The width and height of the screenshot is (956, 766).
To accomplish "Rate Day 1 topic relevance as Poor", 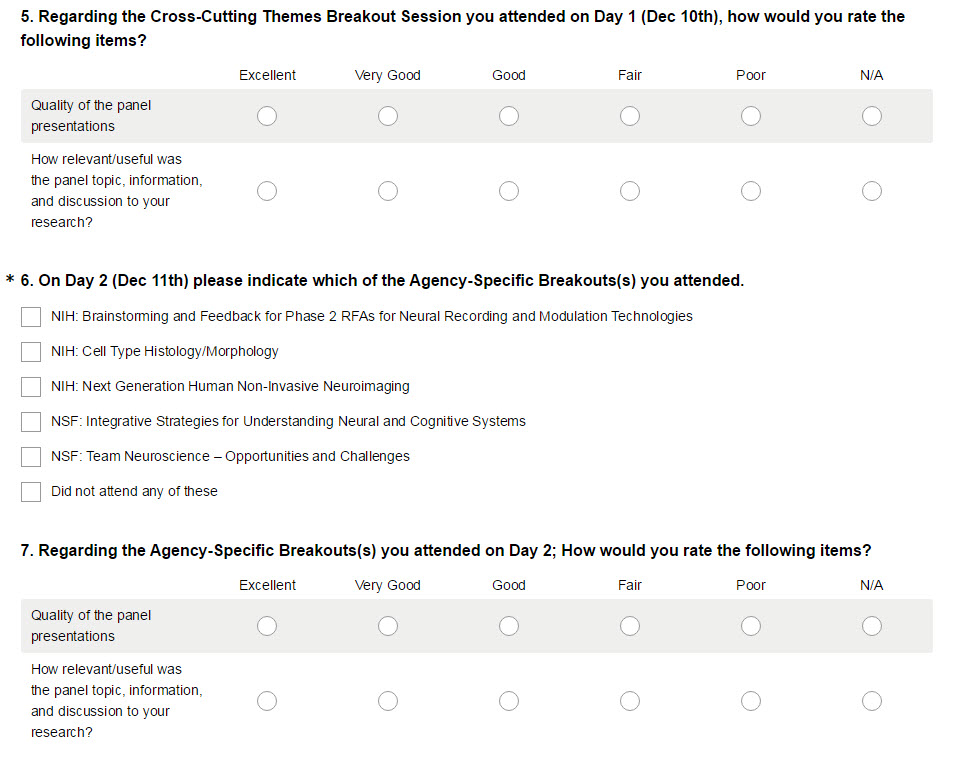I will [751, 191].
